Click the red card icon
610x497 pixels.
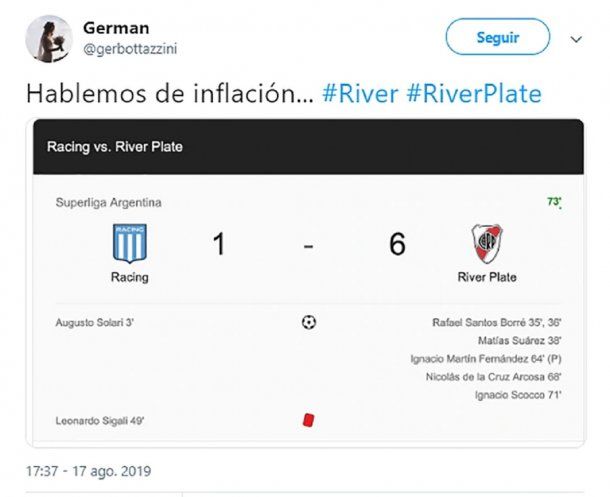(x=309, y=420)
